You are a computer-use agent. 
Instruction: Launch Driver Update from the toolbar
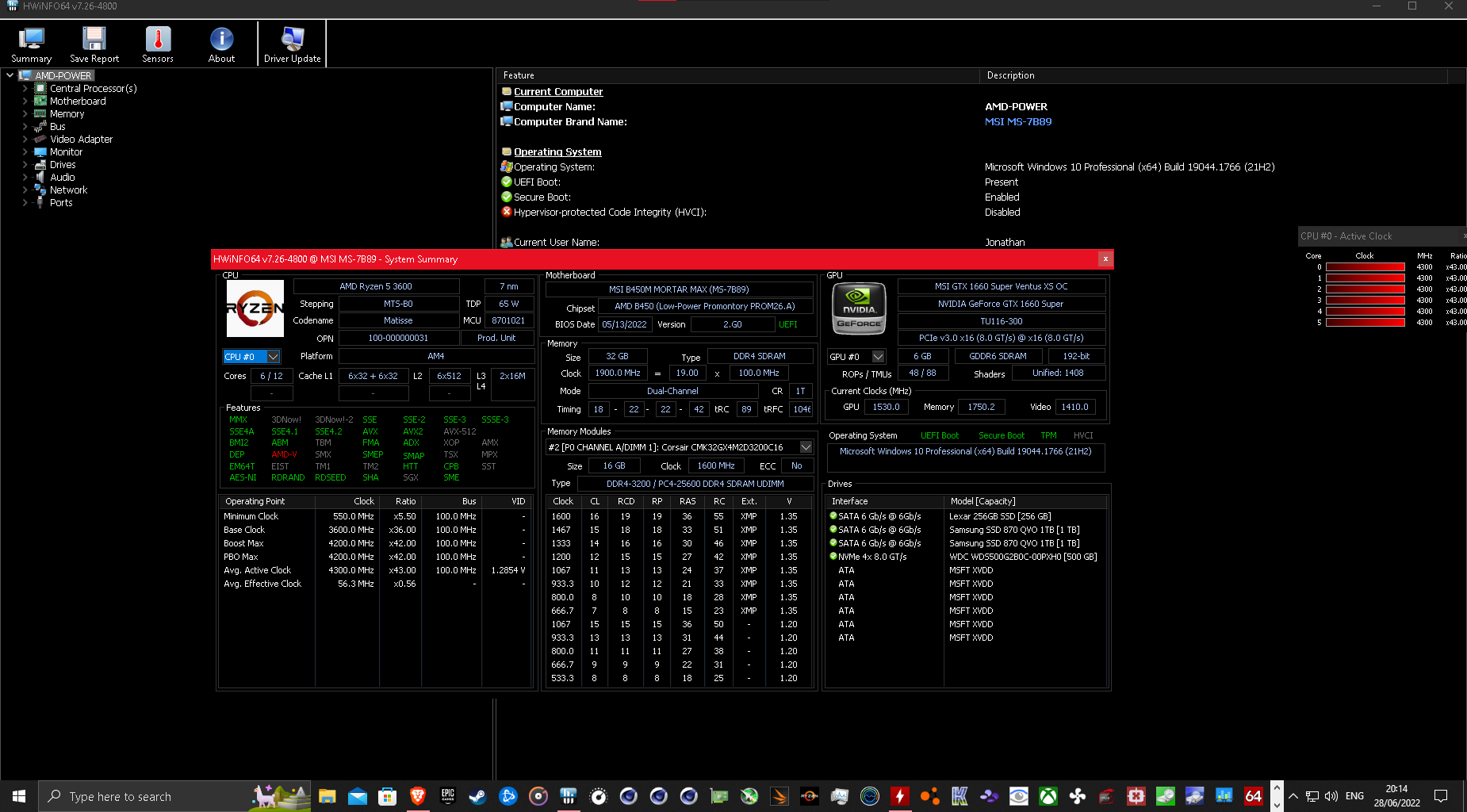[x=293, y=45]
